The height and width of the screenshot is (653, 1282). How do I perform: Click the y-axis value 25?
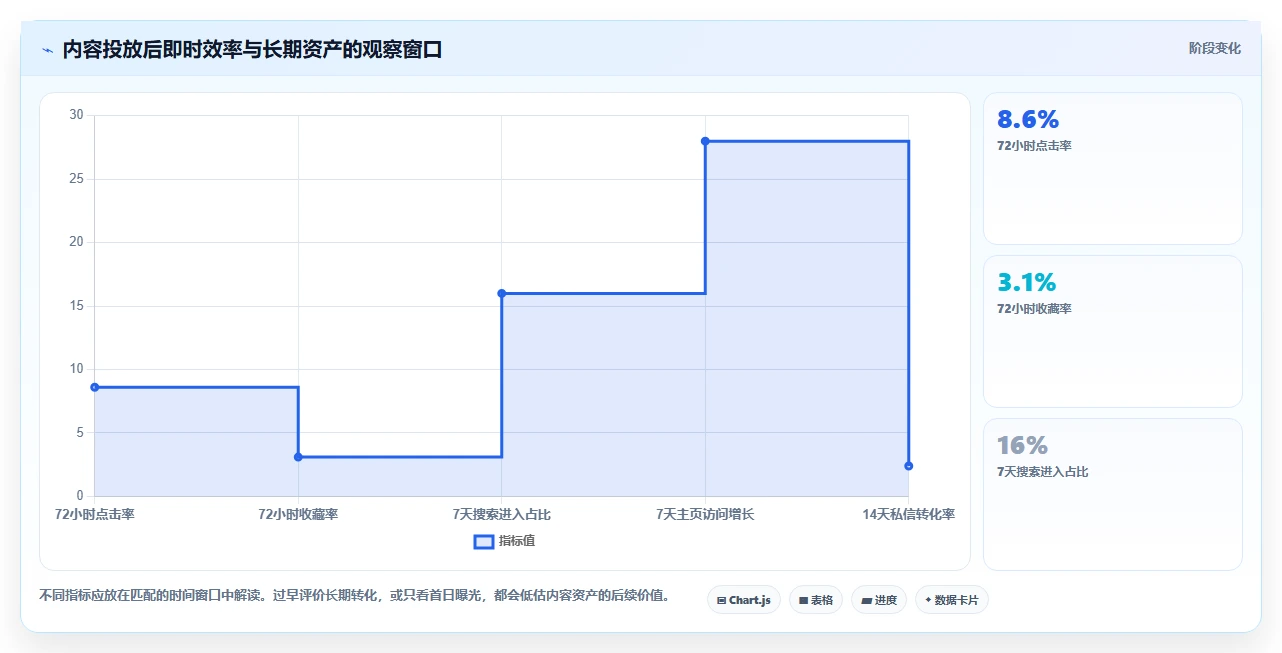[x=77, y=179]
